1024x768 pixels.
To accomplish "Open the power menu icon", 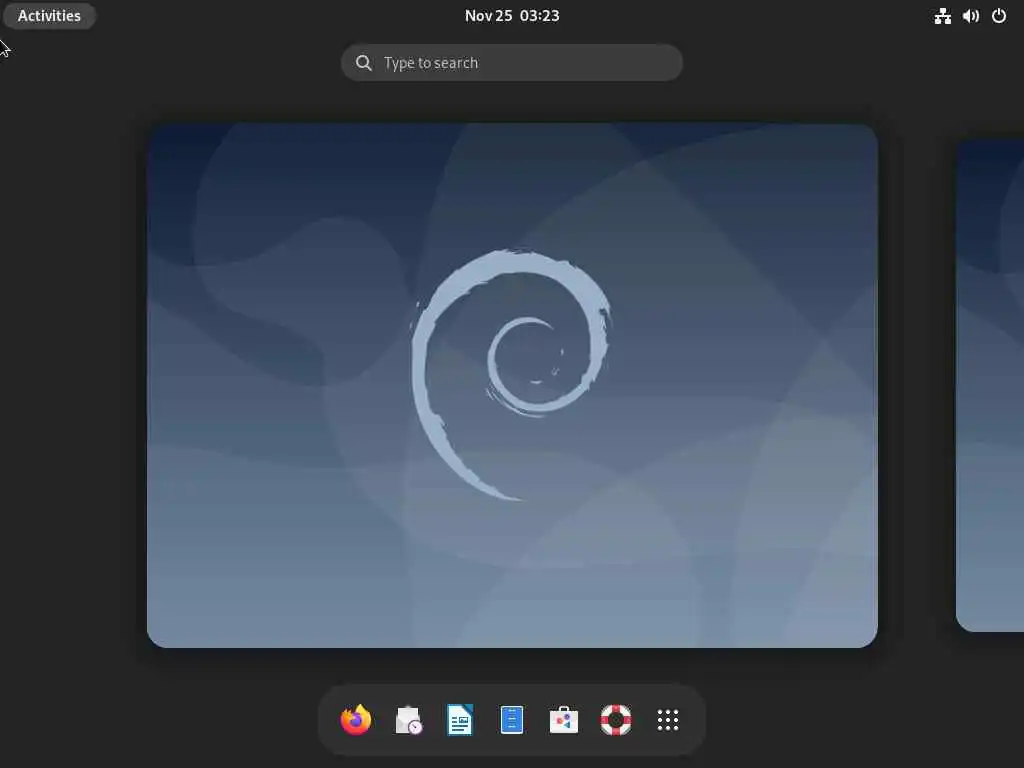I will pyautogui.click(x=999, y=16).
